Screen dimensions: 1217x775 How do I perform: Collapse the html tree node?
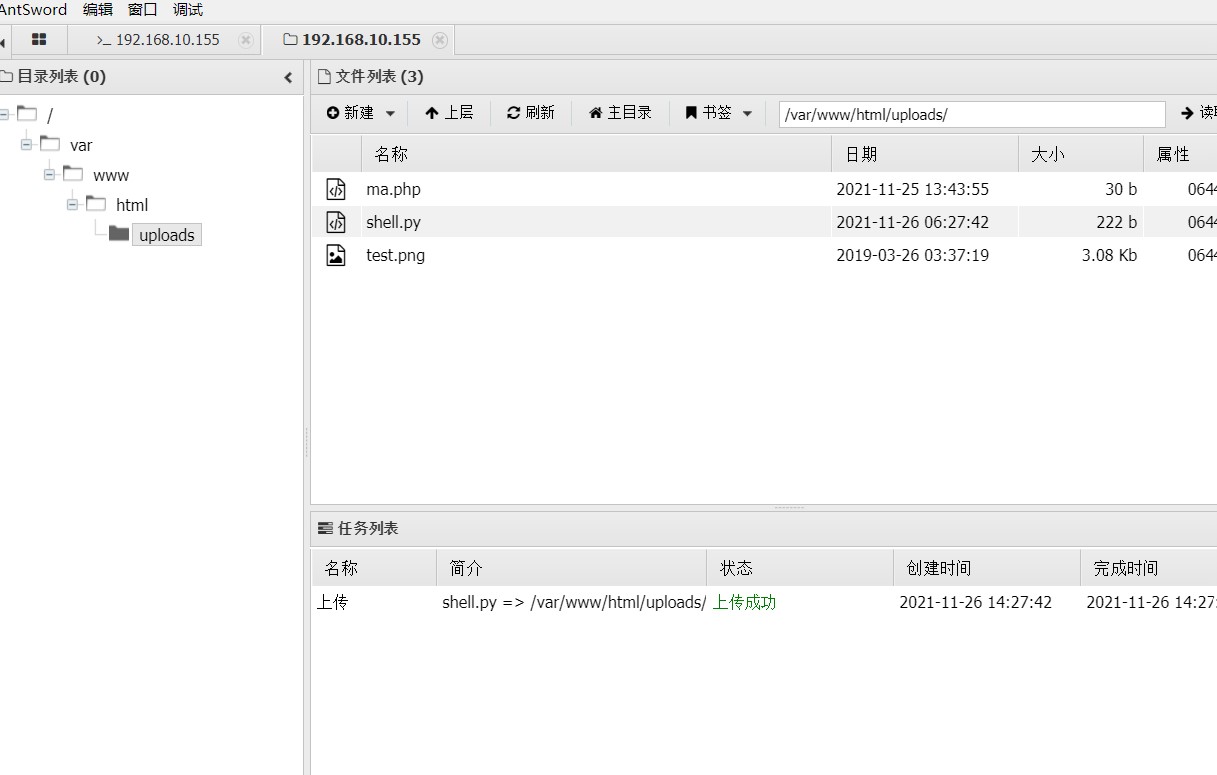pyautogui.click(x=72, y=205)
